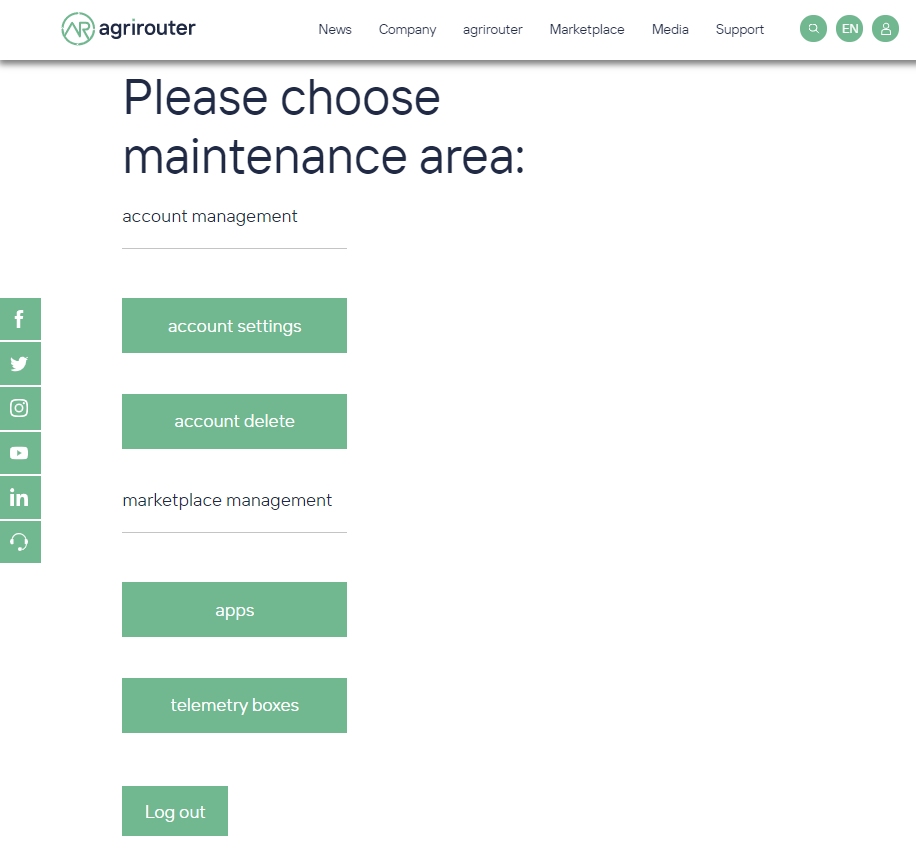Open the Twitter social sidebar icon
The height and width of the screenshot is (854, 916).
pos(19,363)
